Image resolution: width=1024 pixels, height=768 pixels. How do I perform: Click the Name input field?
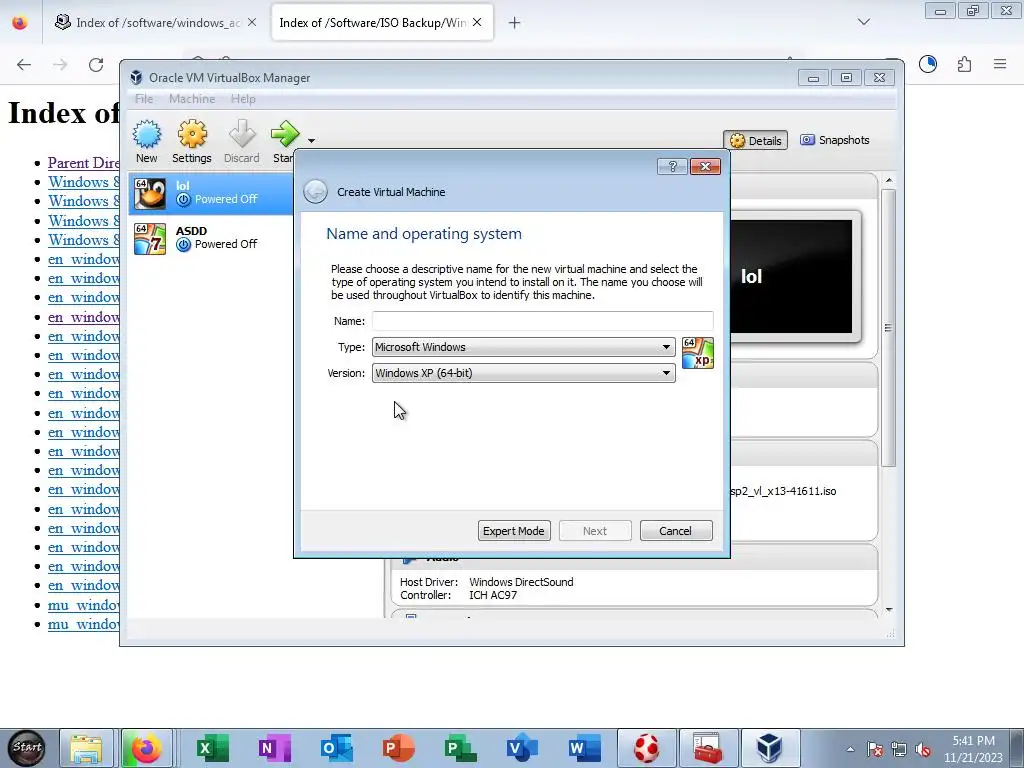[x=543, y=321]
